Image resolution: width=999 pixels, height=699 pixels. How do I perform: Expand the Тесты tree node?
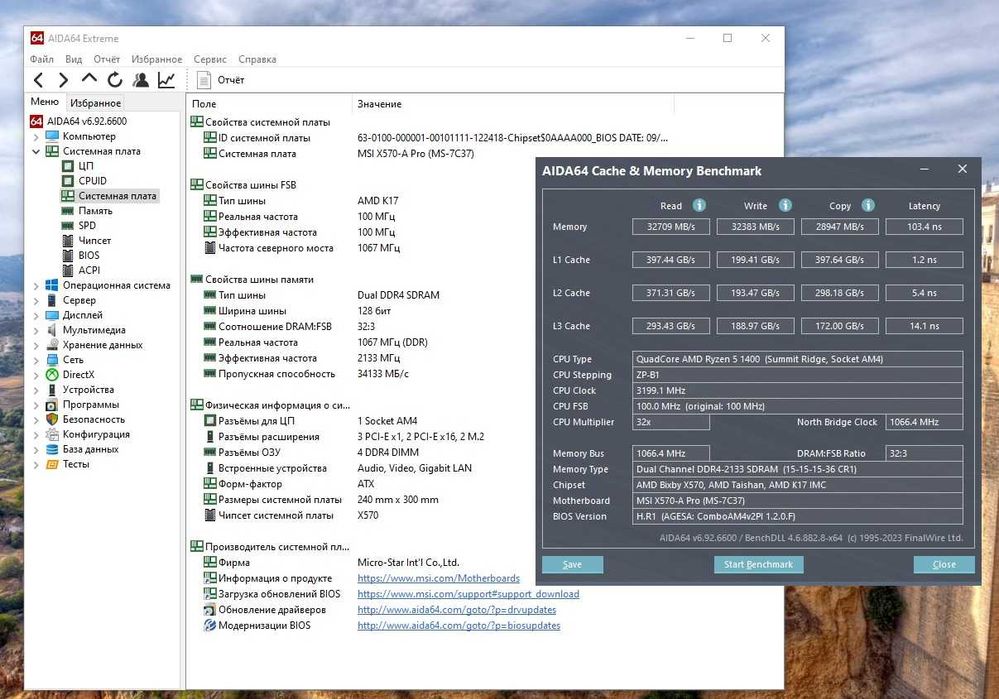36,465
